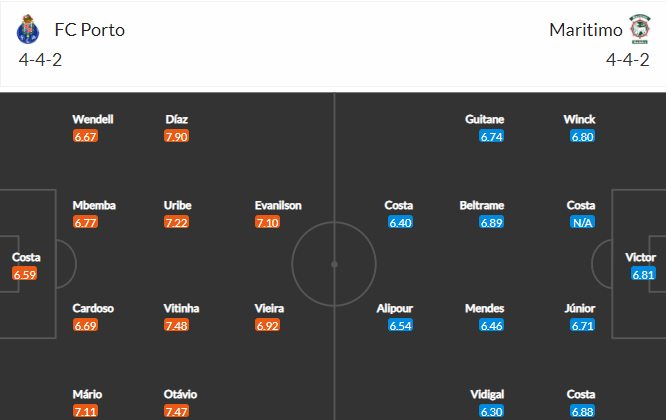This screenshot has height=420, width=666.
Task: Select Porto goalkeeper Costa's 6.59 rating
Action: tap(25, 274)
